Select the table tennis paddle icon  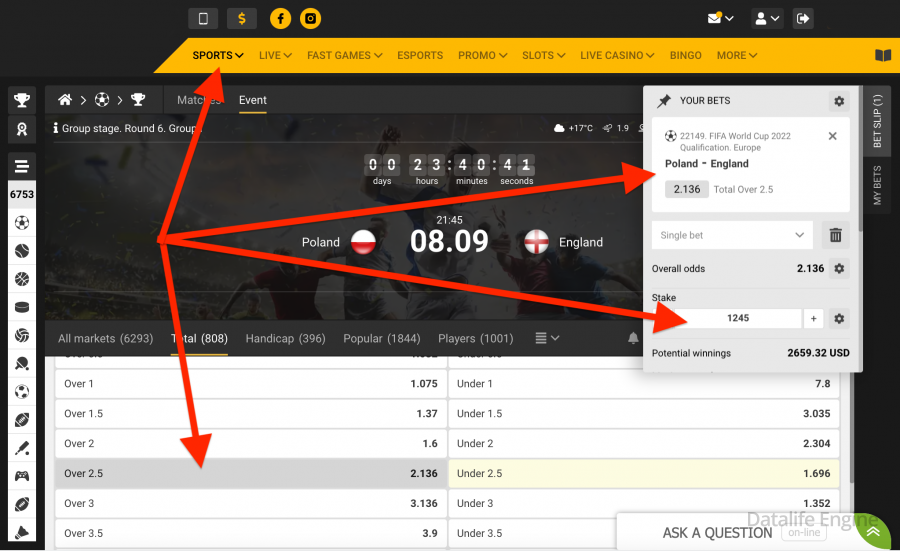coord(22,363)
